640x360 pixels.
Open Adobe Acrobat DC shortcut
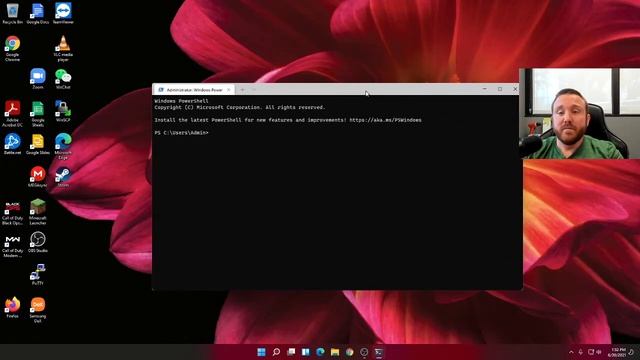tap(12, 113)
